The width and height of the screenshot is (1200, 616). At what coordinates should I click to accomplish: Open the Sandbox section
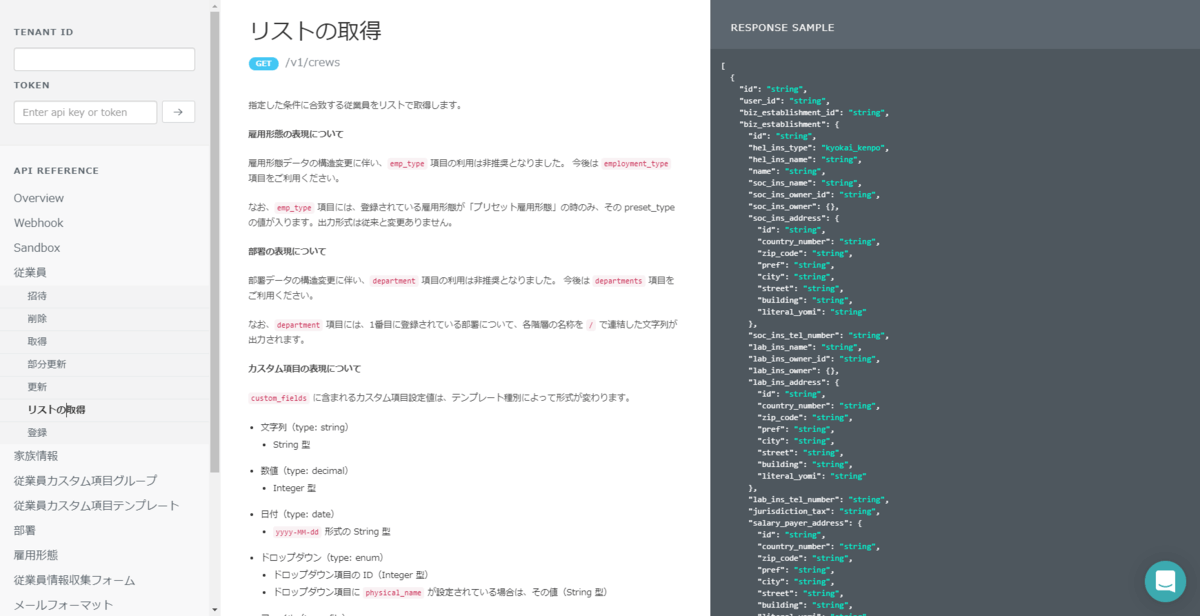(37, 248)
